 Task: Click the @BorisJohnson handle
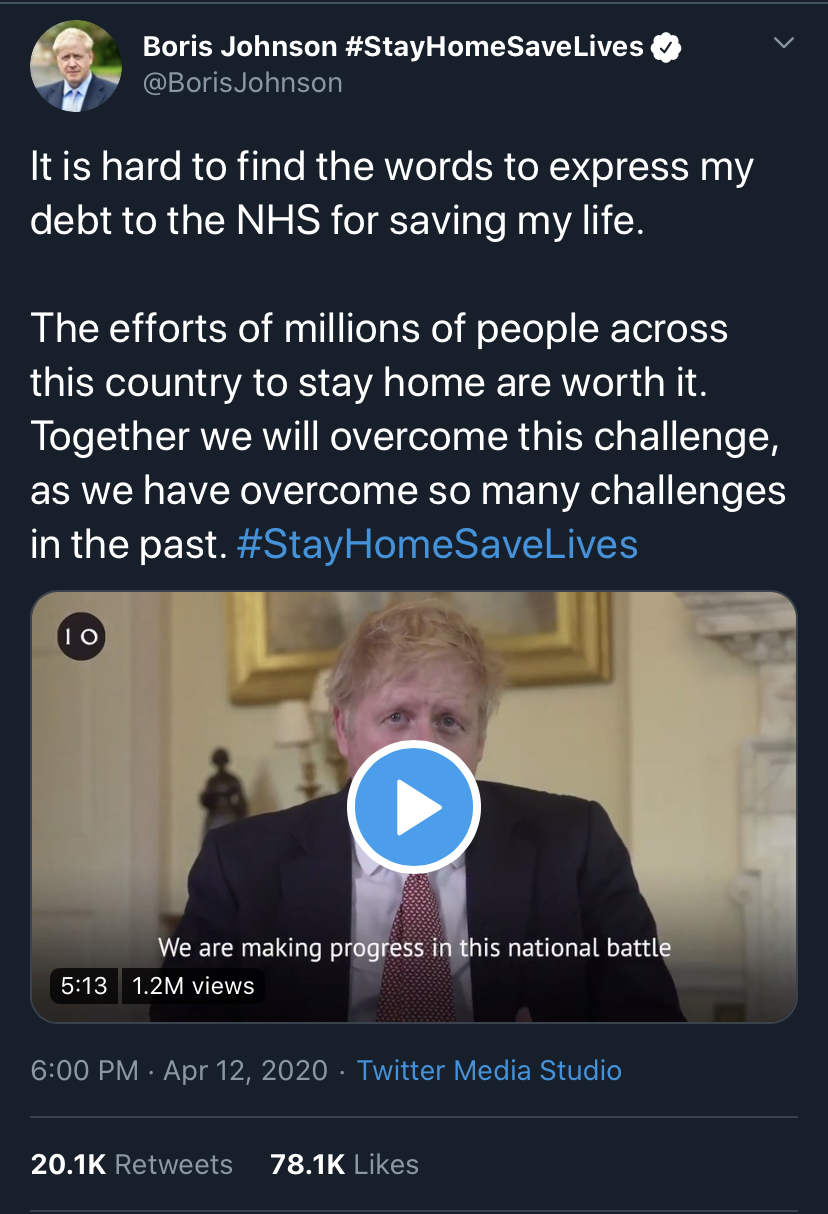(243, 82)
